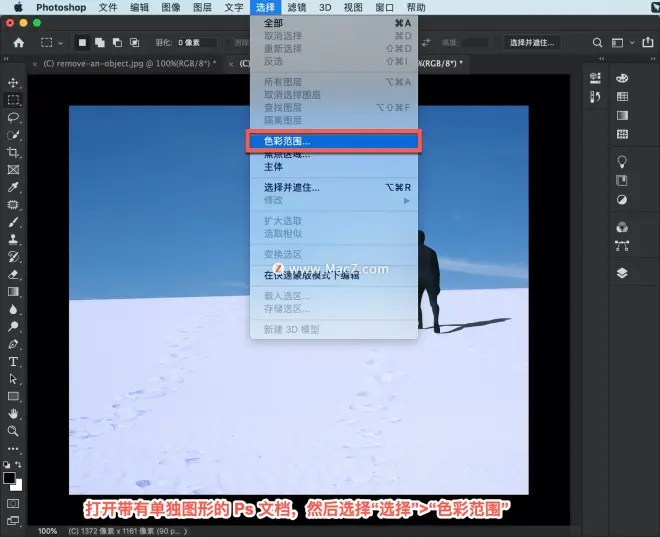This screenshot has height=537, width=660.
Task: Open the Swatches panel icon
Action: point(622,96)
